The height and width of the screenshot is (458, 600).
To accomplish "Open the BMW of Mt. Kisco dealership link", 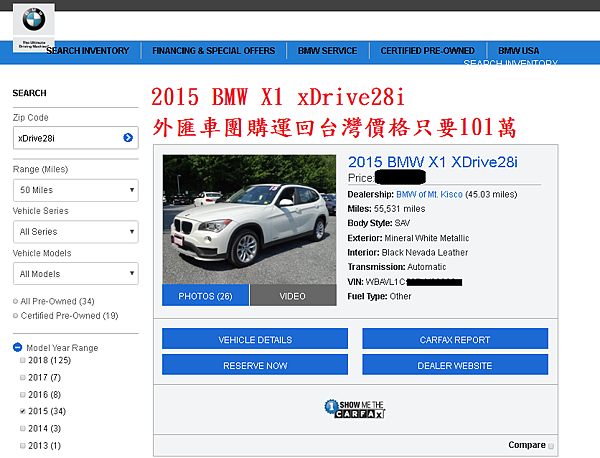I will pos(429,194).
